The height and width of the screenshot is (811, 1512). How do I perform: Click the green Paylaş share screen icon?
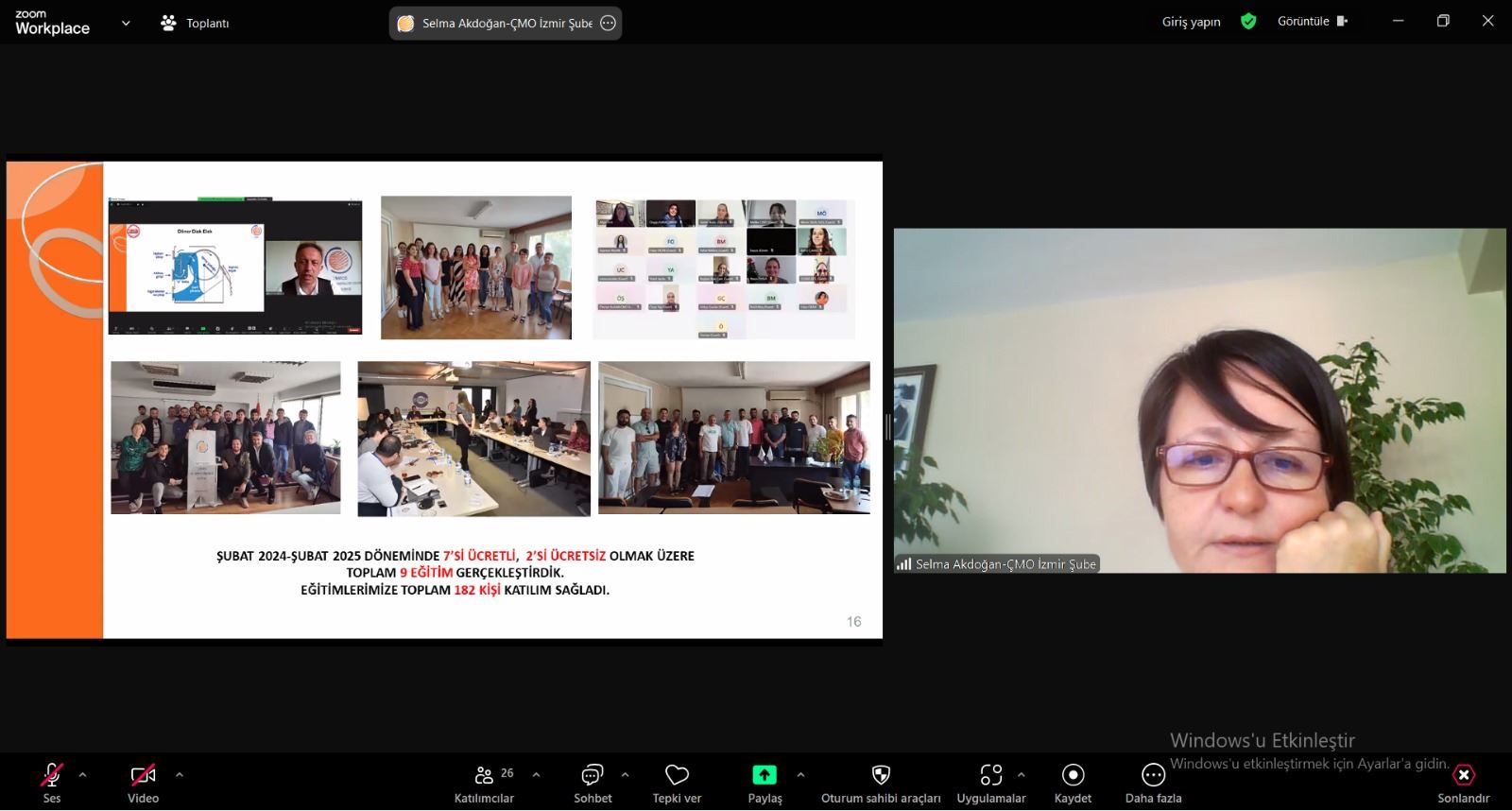point(764,776)
